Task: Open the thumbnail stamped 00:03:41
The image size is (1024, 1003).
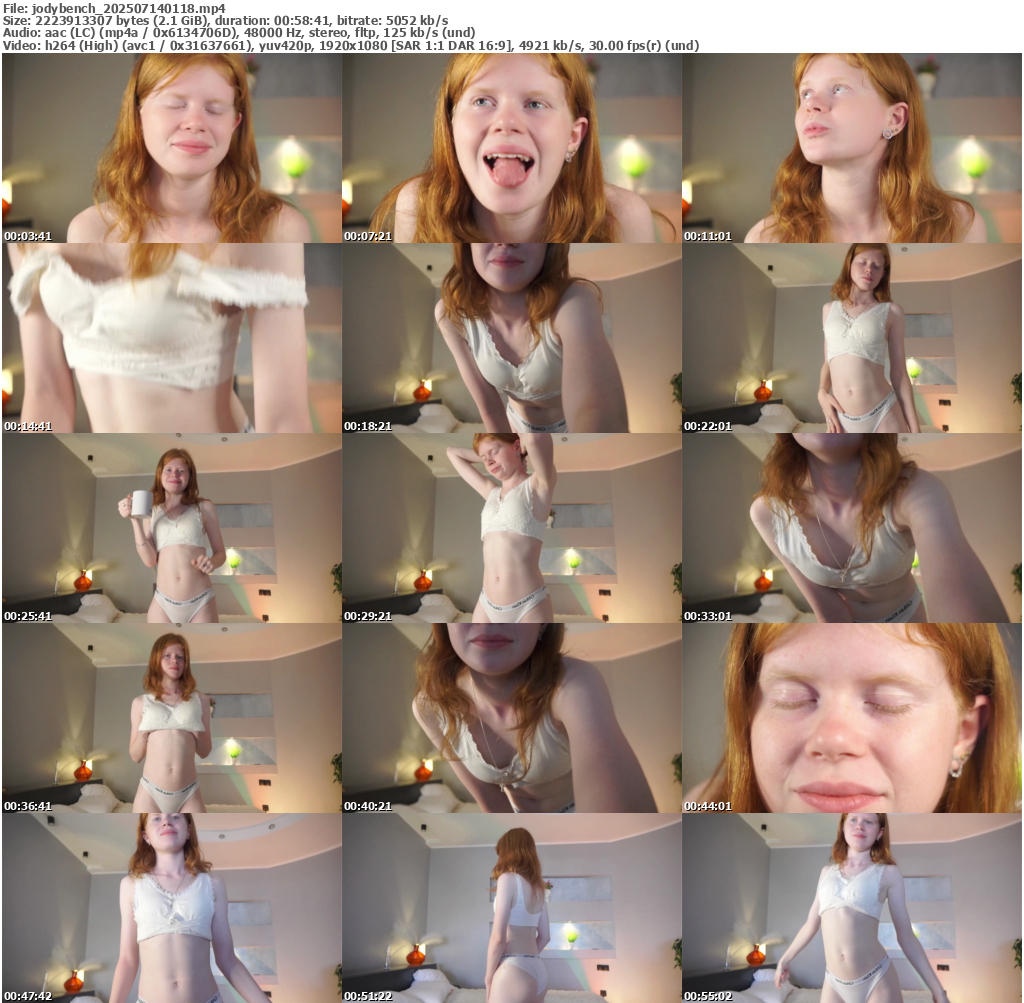Action: pos(172,148)
